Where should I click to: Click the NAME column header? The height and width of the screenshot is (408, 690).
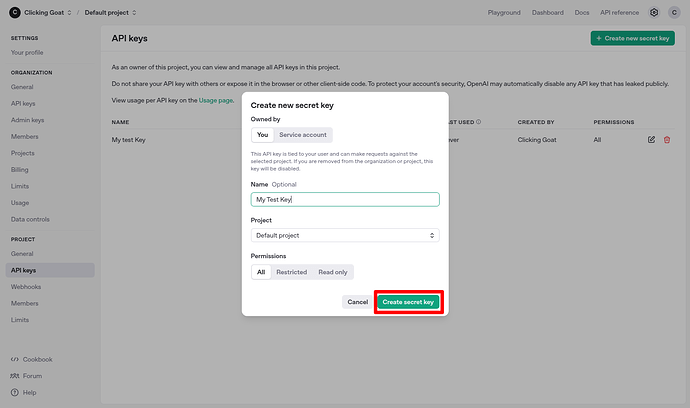click(x=120, y=122)
